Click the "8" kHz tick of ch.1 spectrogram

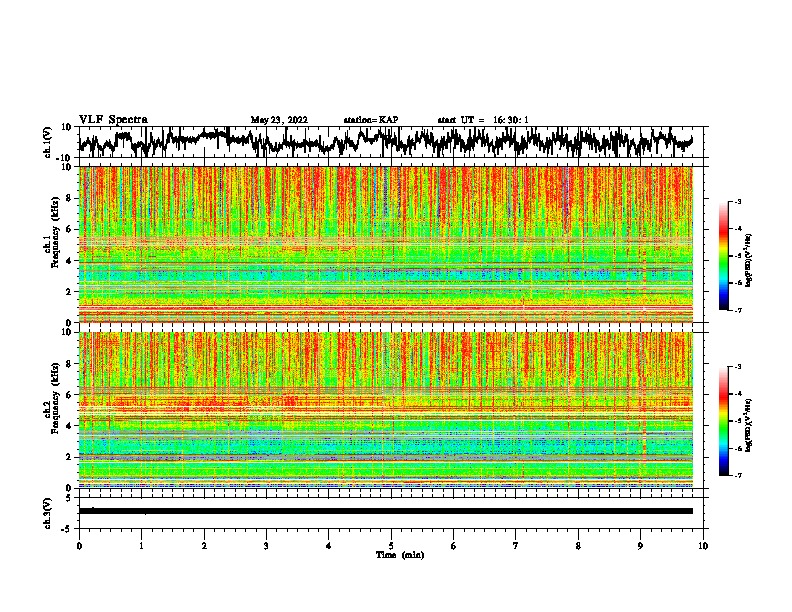pos(70,198)
